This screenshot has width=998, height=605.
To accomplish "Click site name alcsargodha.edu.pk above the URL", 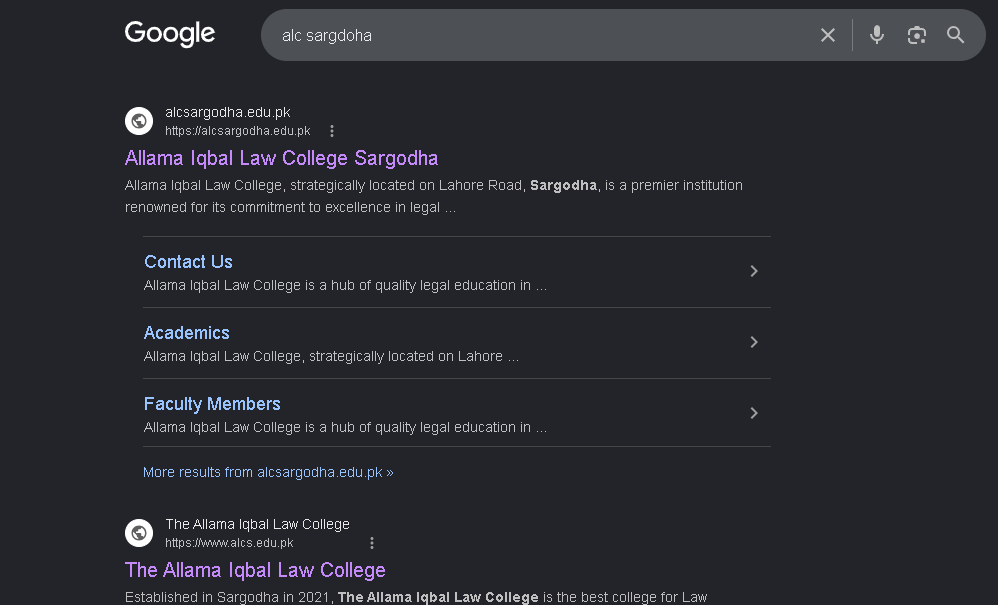I will click(228, 113).
